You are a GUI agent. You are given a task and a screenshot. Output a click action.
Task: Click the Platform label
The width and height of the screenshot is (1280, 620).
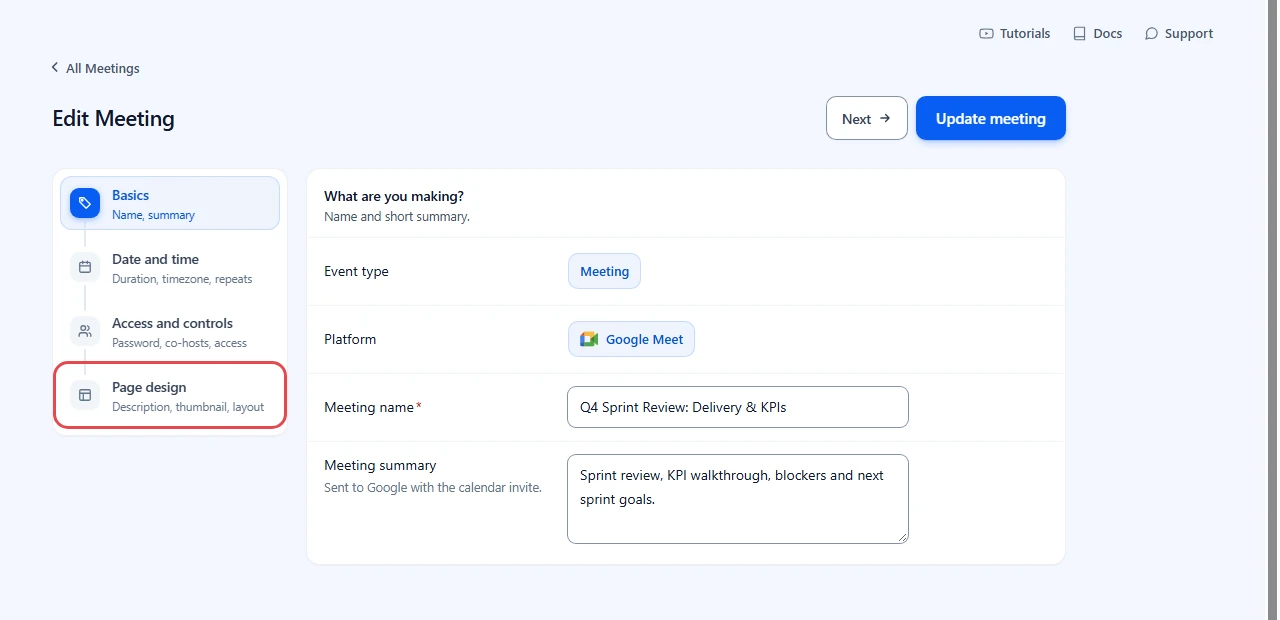[350, 339]
